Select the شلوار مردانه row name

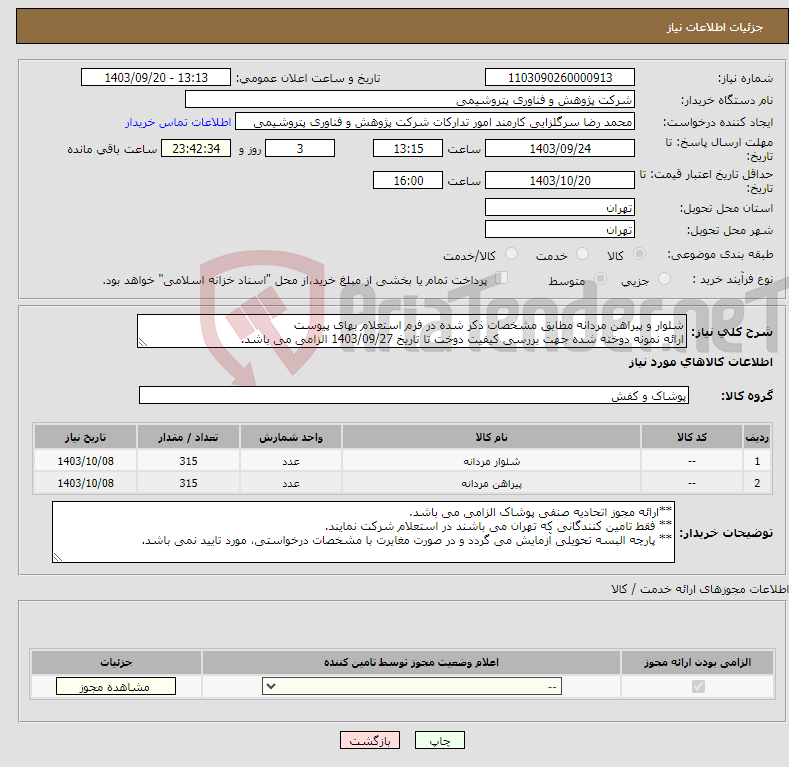click(x=491, y=462)
